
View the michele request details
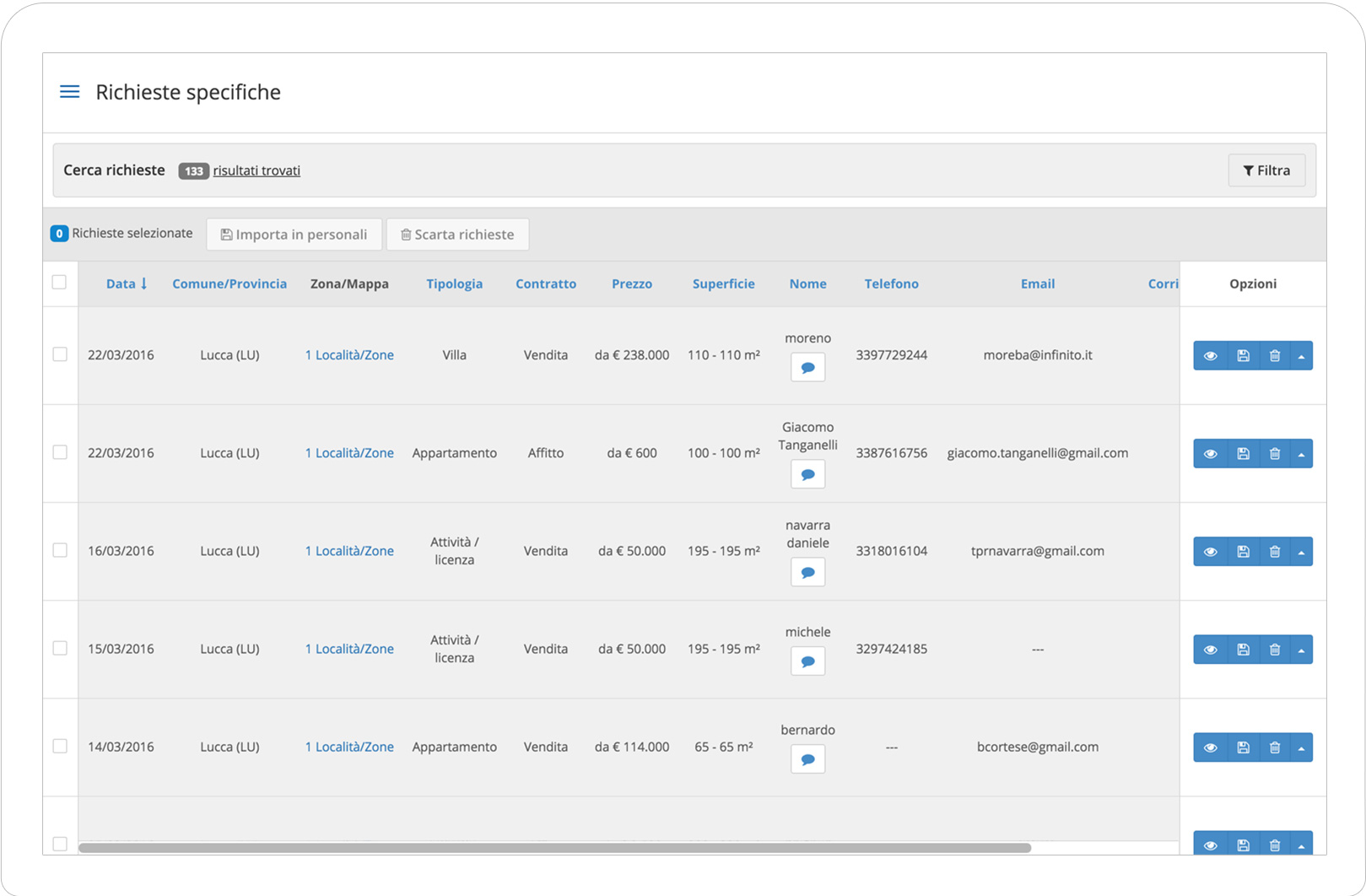(x=1210, y=649)
